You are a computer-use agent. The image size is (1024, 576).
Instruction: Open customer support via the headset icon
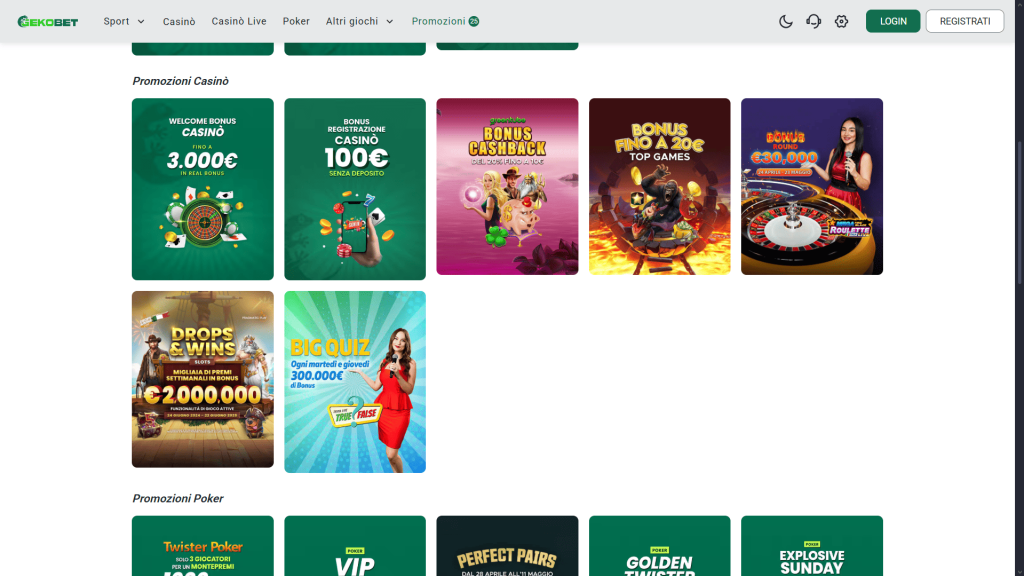813,20
